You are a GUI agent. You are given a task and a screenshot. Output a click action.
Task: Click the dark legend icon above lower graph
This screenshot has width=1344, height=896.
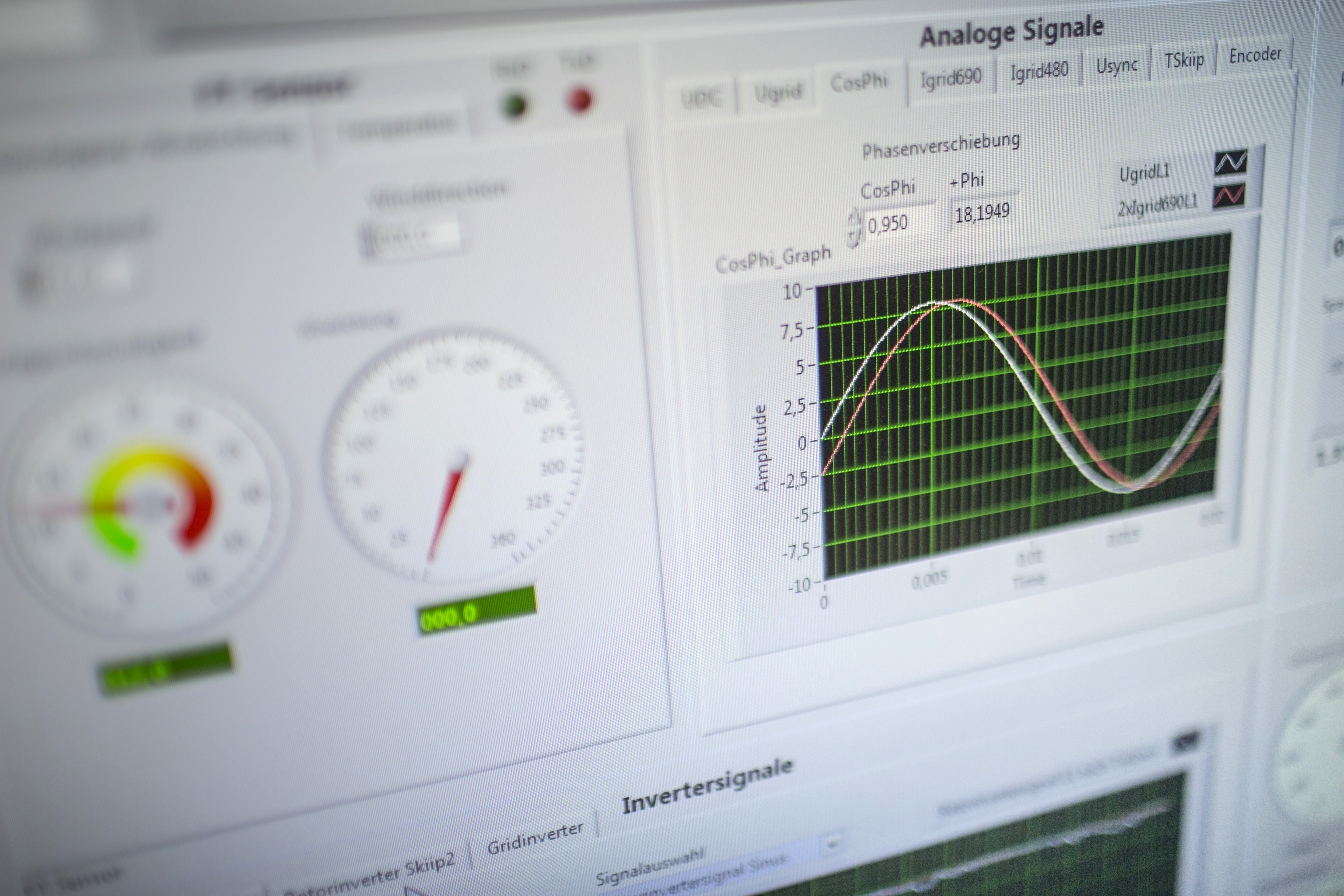(1186, 742)
